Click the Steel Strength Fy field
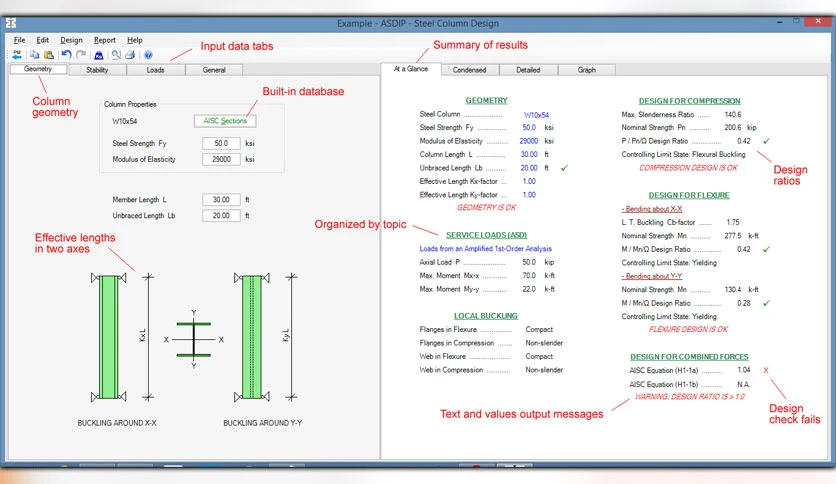Image resolution: width=836 pixels, height=484 pixels. click(221, 143)
